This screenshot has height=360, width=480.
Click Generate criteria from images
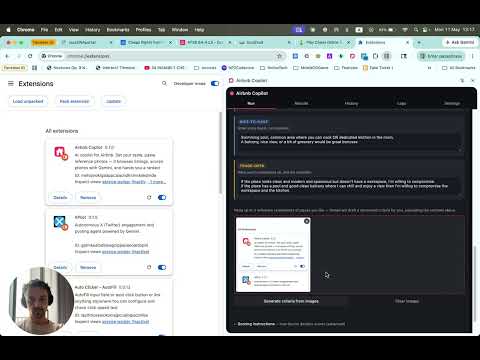point(291,301)
